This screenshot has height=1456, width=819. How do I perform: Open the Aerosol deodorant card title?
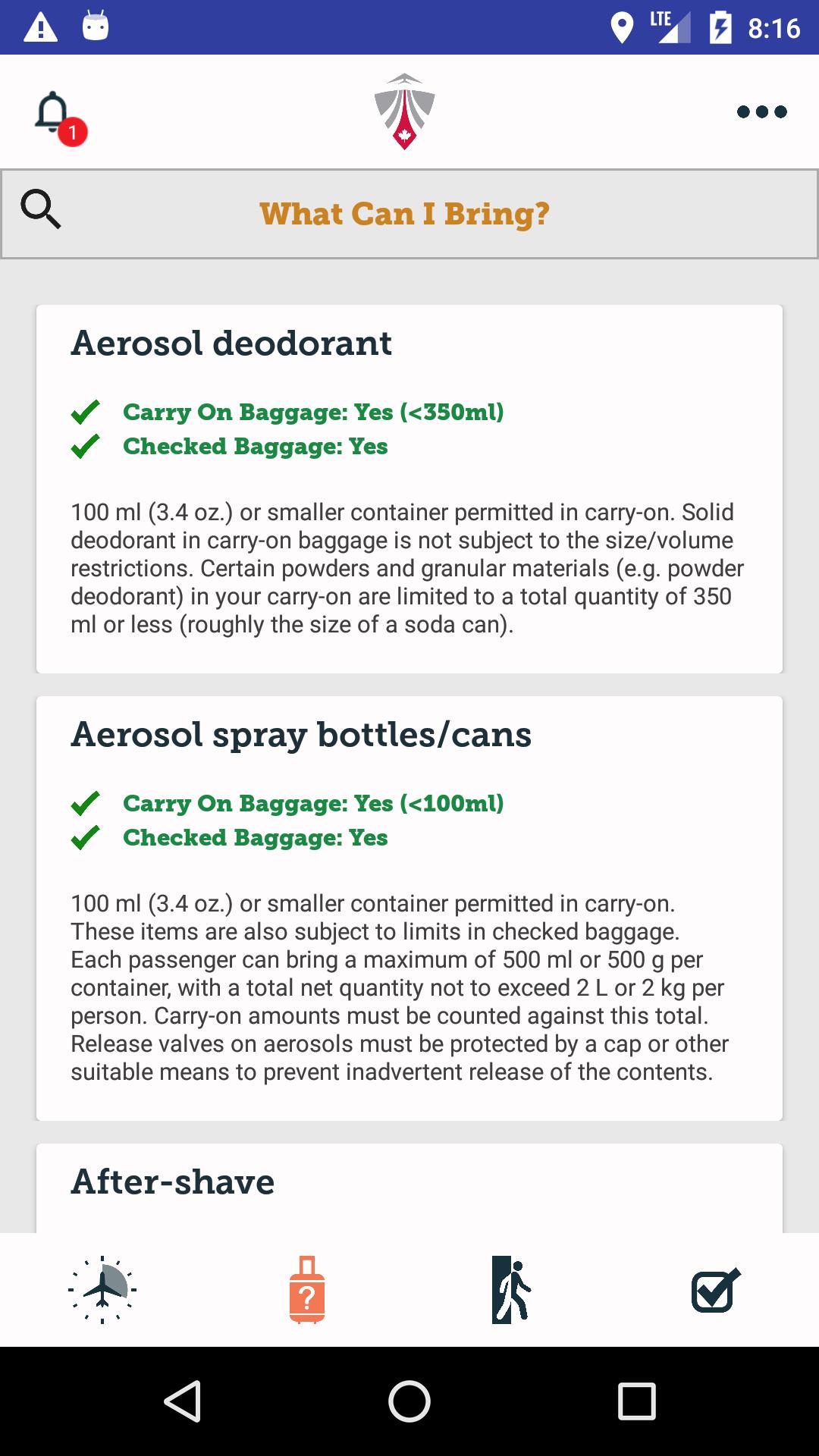(231, 344)
